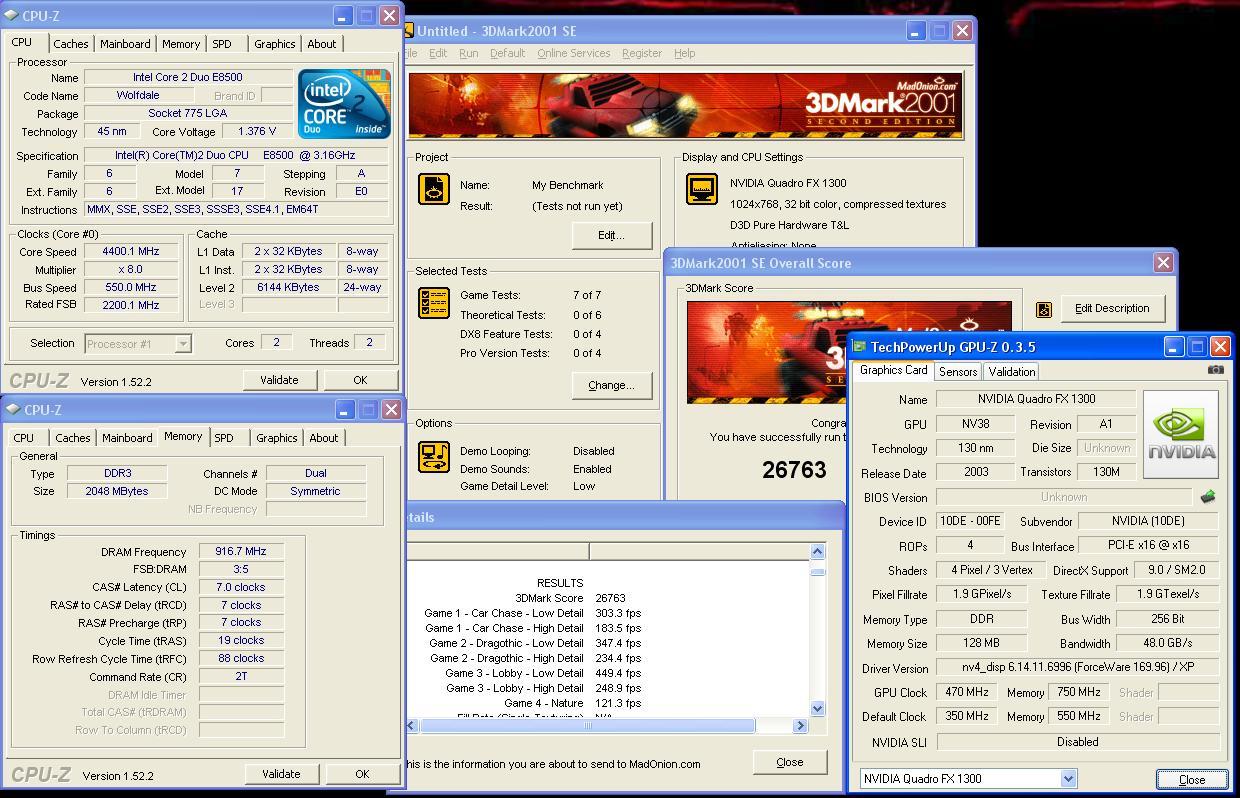
Task: Click the Selected Tests checklist icon
Action: pos(434,304)
